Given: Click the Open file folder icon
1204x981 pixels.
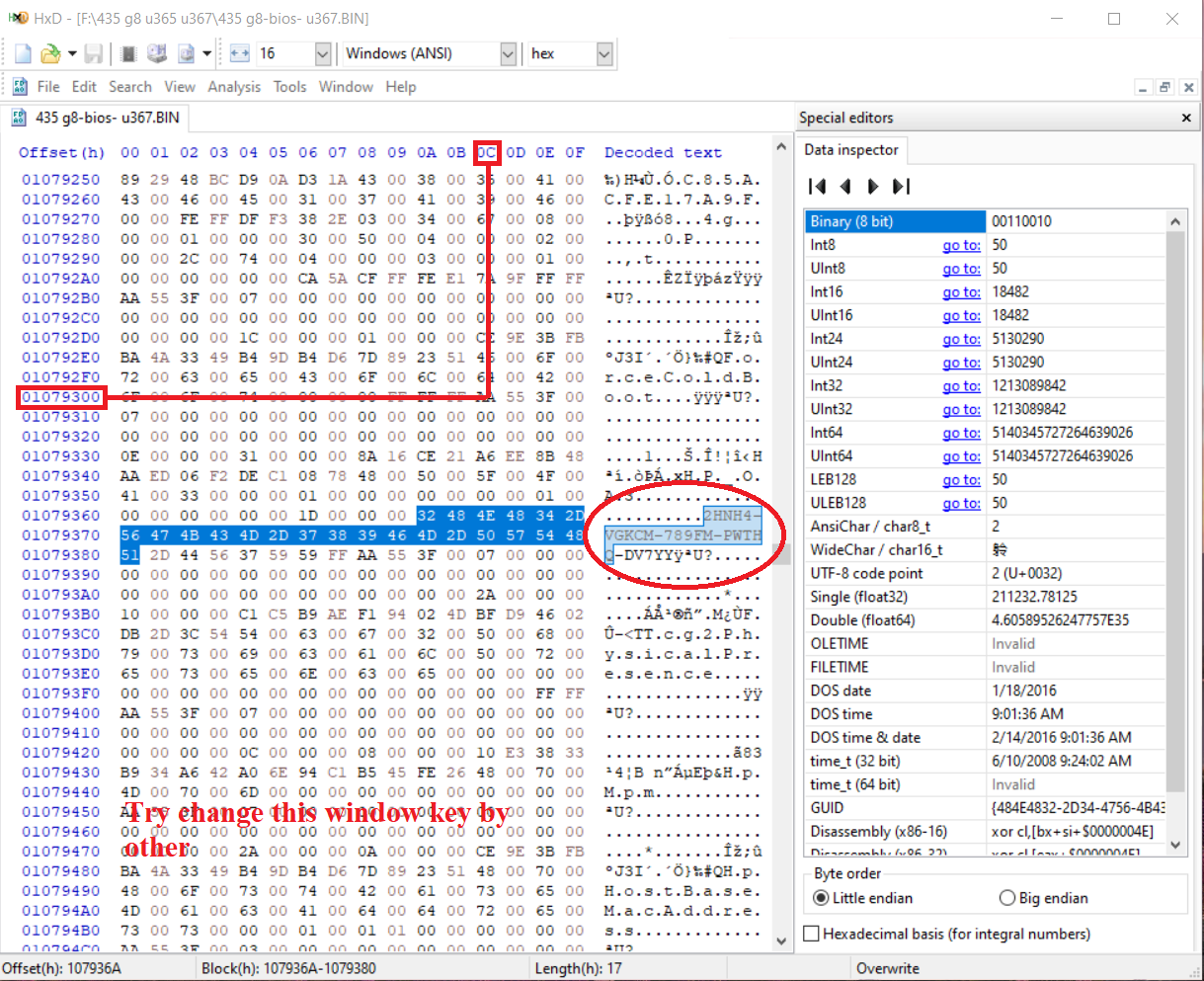Looking at the screenshot, I should coord(49,53).
